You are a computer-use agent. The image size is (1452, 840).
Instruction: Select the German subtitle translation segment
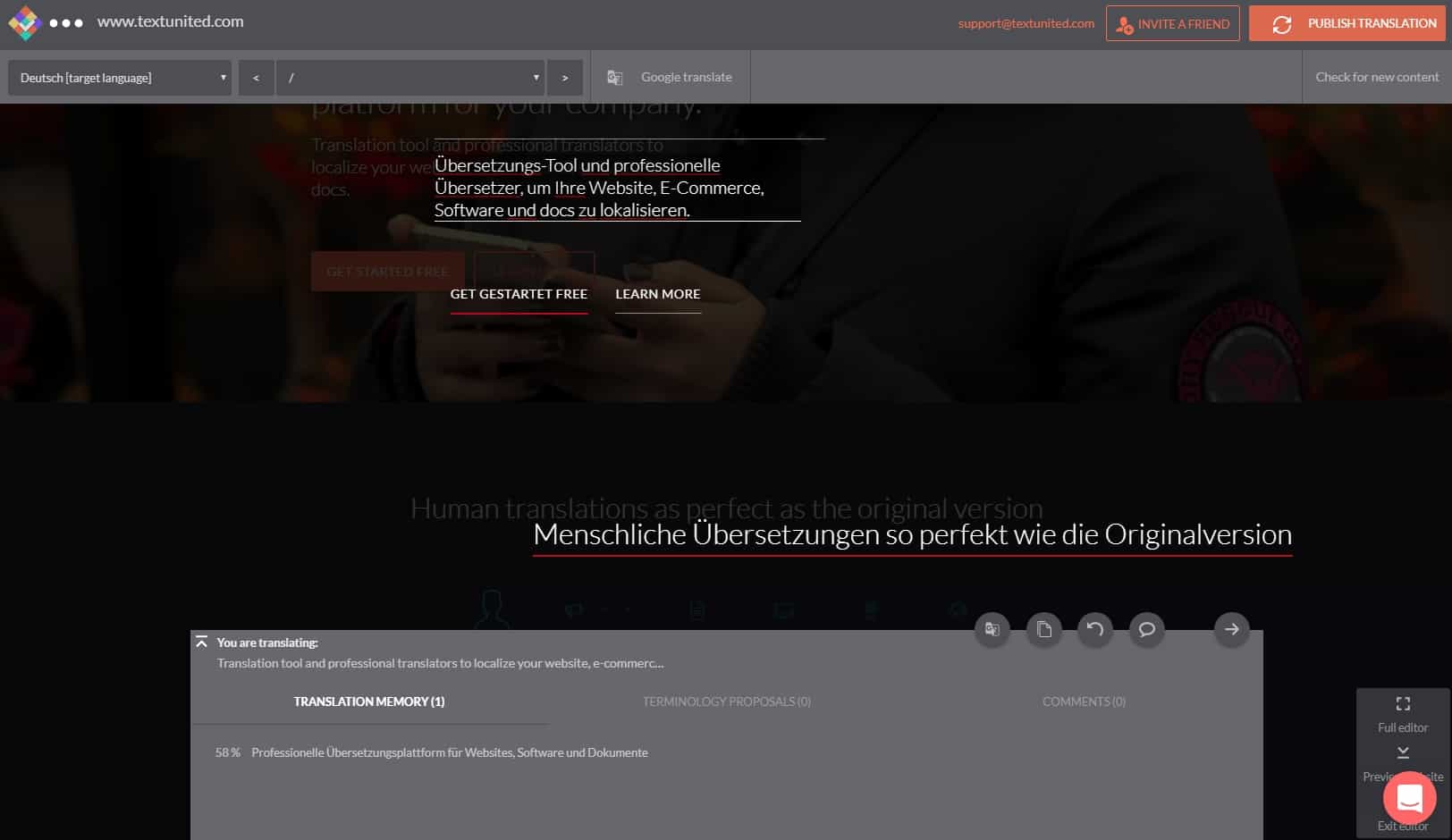(x=617, y=188)
